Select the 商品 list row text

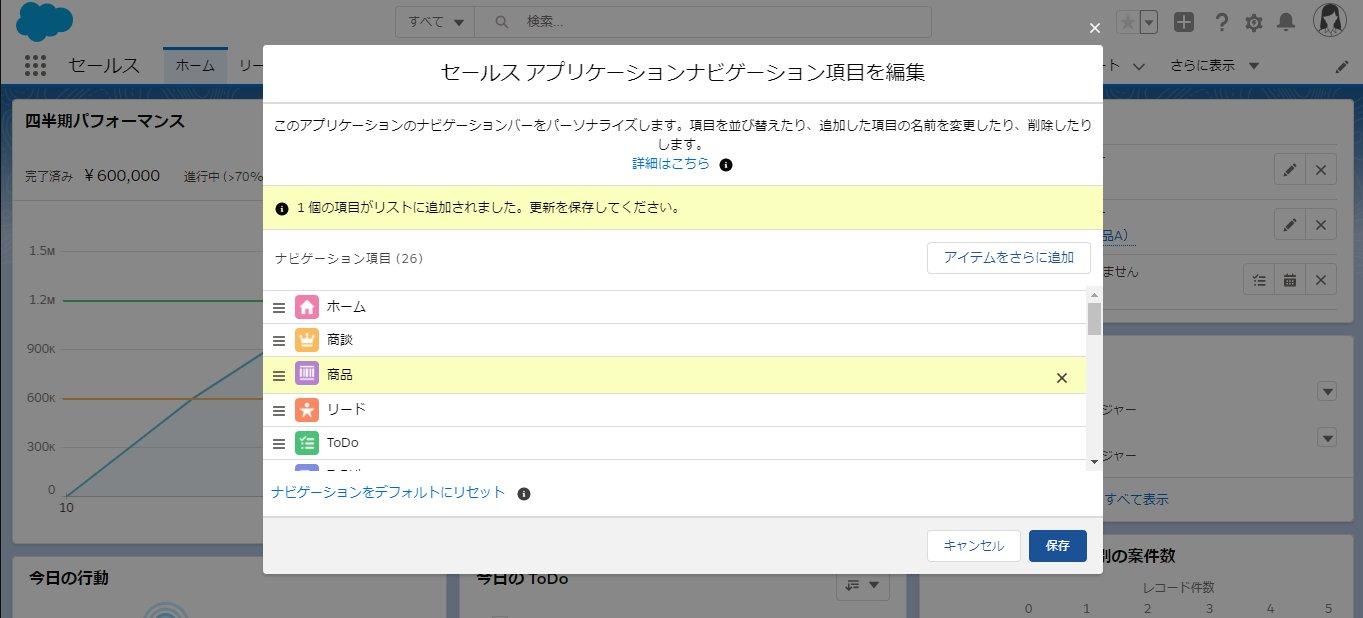(340, 375)
